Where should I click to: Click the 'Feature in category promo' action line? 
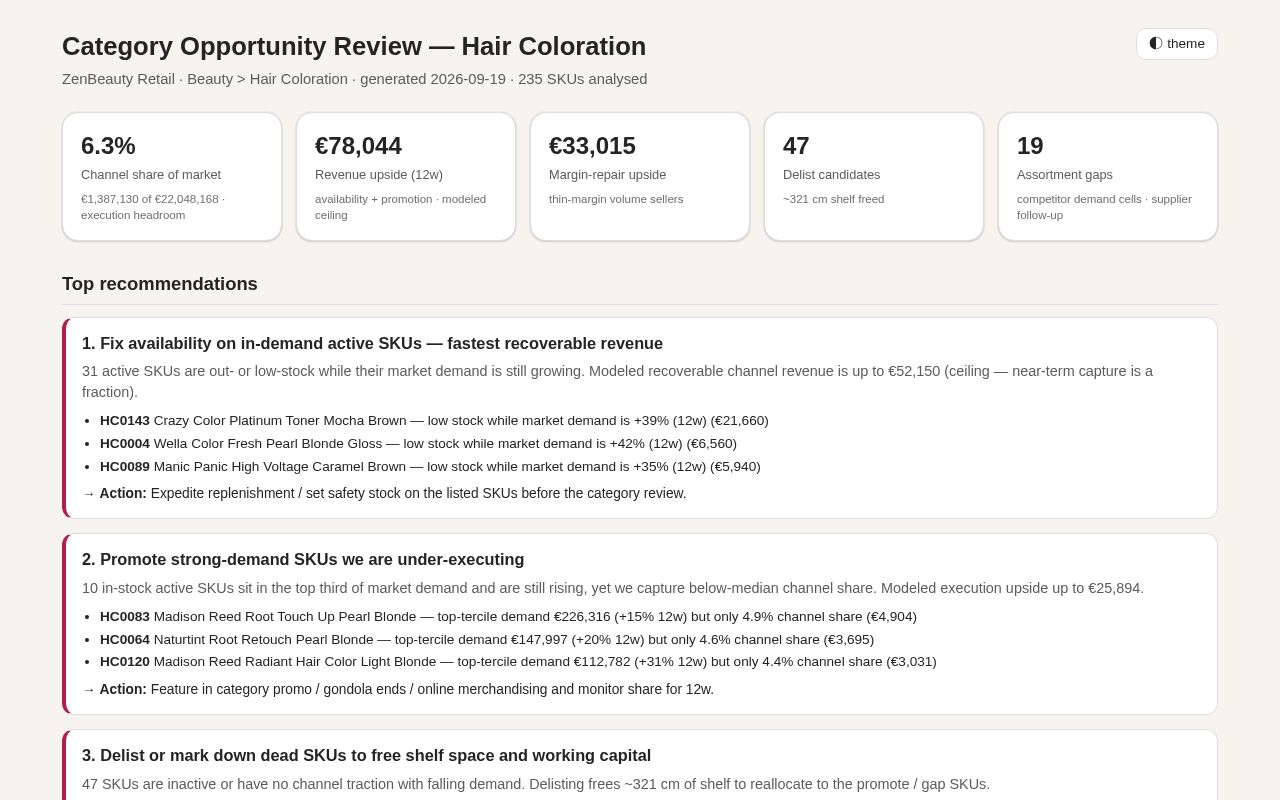point(398,689)
